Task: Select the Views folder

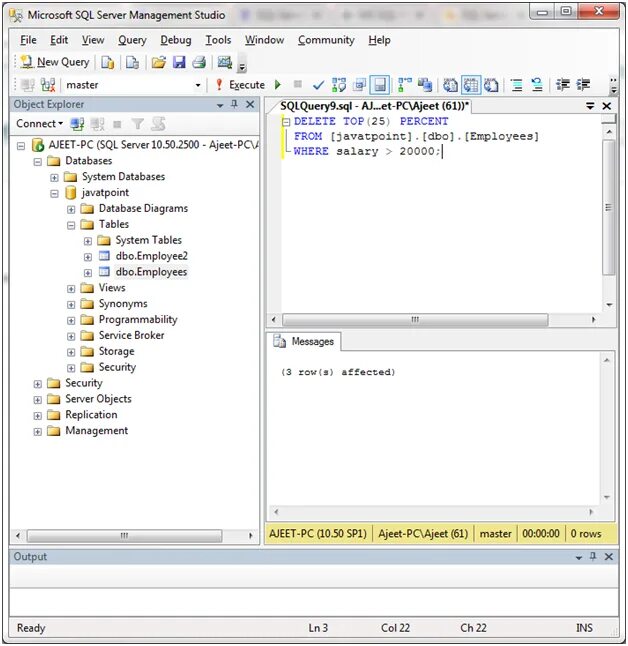Action: pos(112,288)
